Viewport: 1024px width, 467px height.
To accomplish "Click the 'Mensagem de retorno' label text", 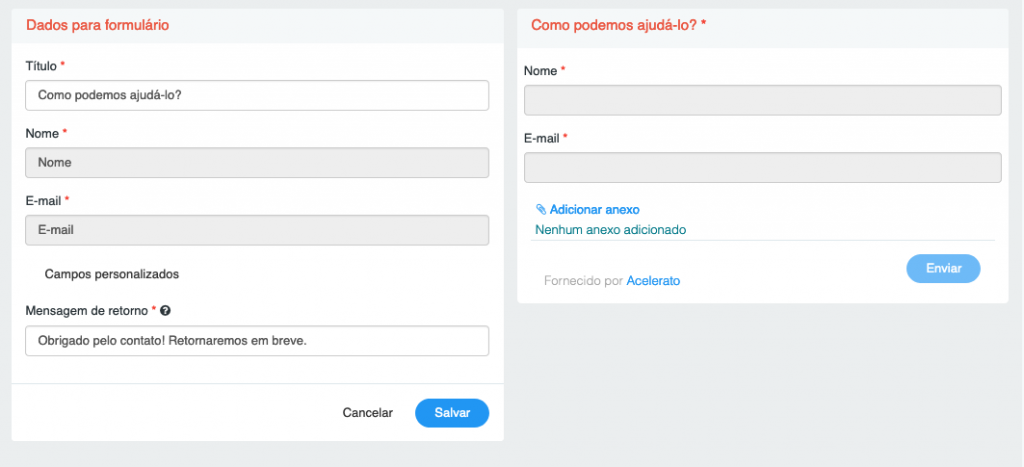I will click(87, 312).
